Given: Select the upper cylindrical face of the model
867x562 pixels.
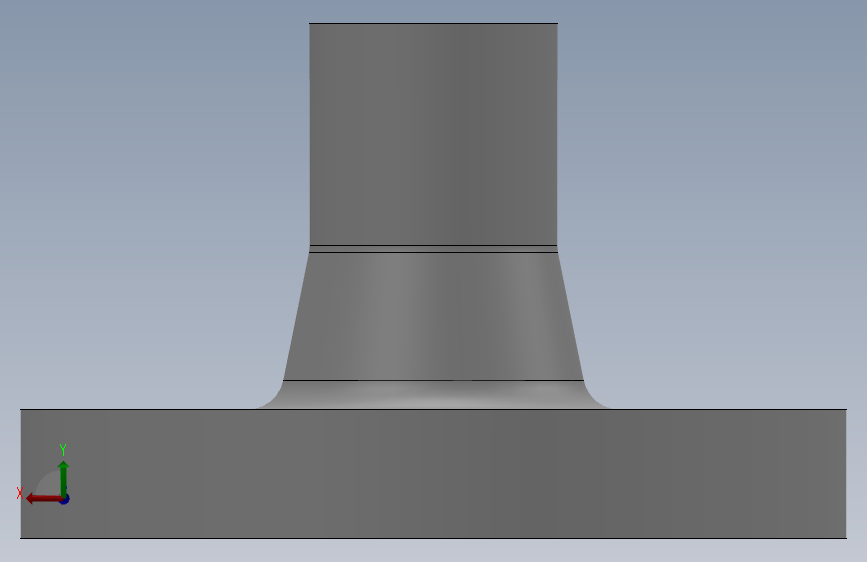Looking at the screenshot, I should tap(434, 134).
